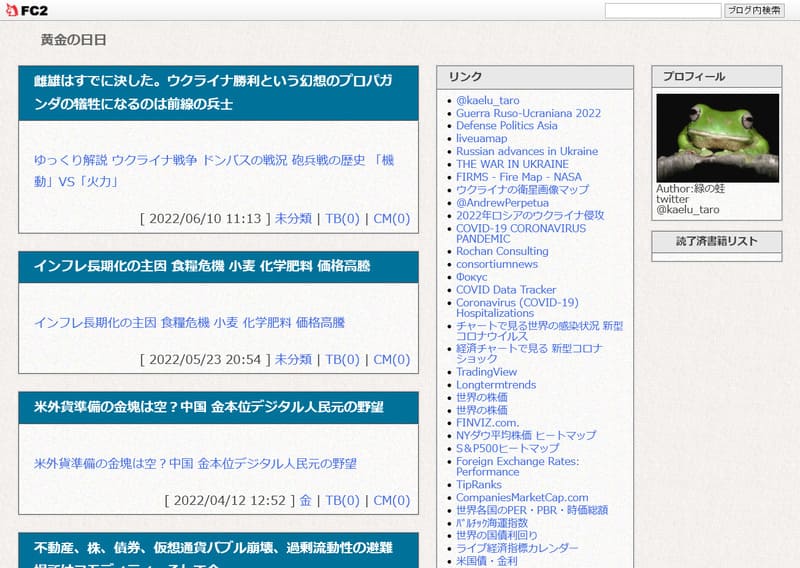Open the 金 category of the 2022/04/12 post
Image resolution: width=800 pixels, height=568 pixels.
click(305, 500)
